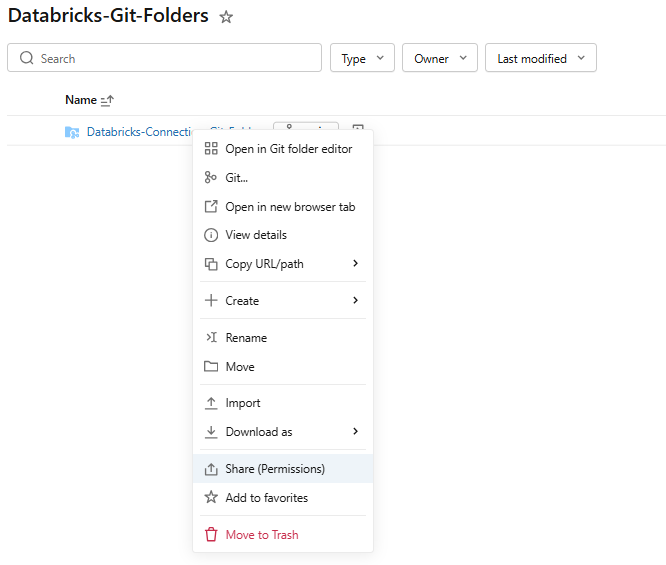
Task: Click the upload arrow icon beside Import
Action: [211, 403]
